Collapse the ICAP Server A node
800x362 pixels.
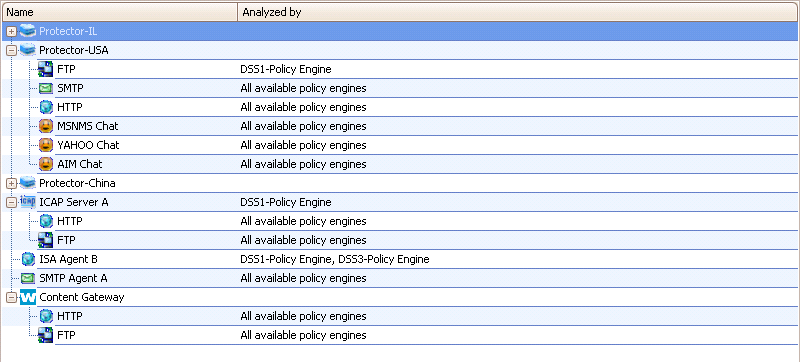tap(11, 202)
